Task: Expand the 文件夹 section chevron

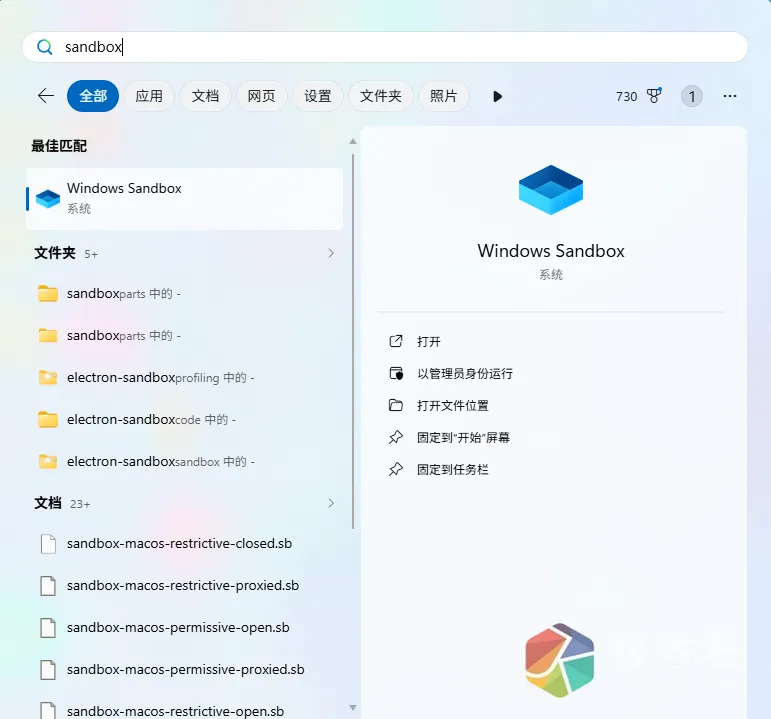Action: [x=331, y=254]
